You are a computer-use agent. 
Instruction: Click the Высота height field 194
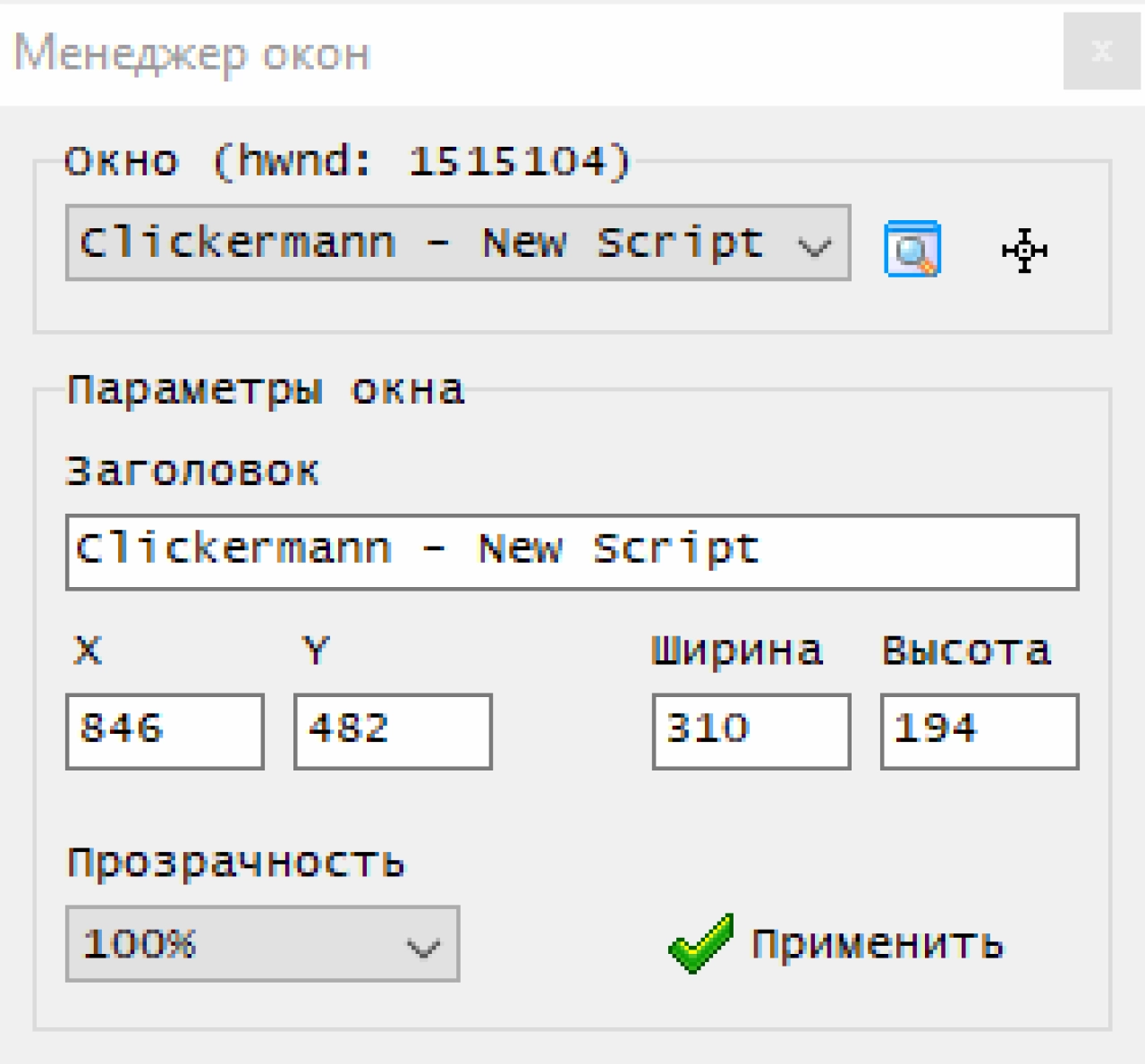[980, 730]
